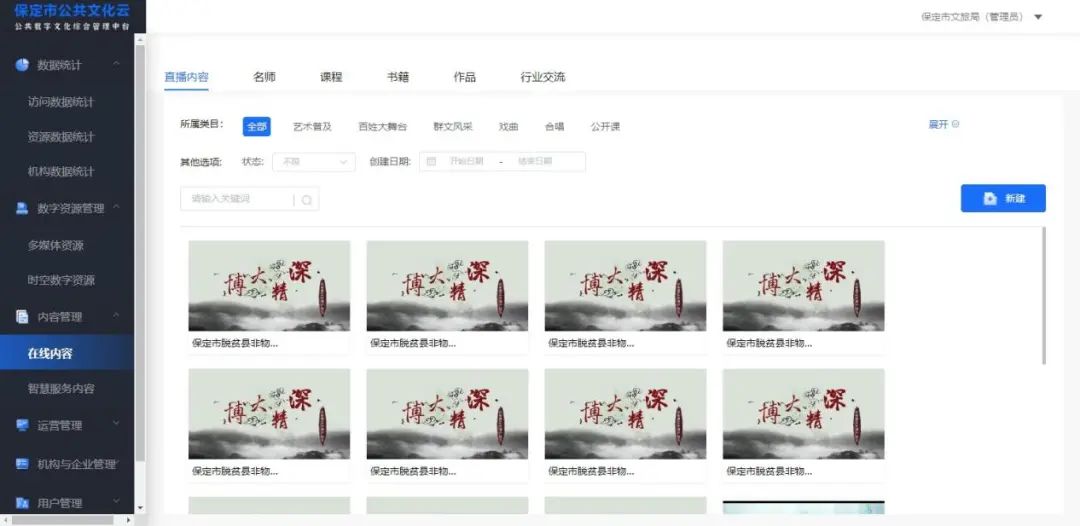Click the 机构与企业管理 sidebar icon
Viewport: 1080px width, 526px height.
point(22,464)
